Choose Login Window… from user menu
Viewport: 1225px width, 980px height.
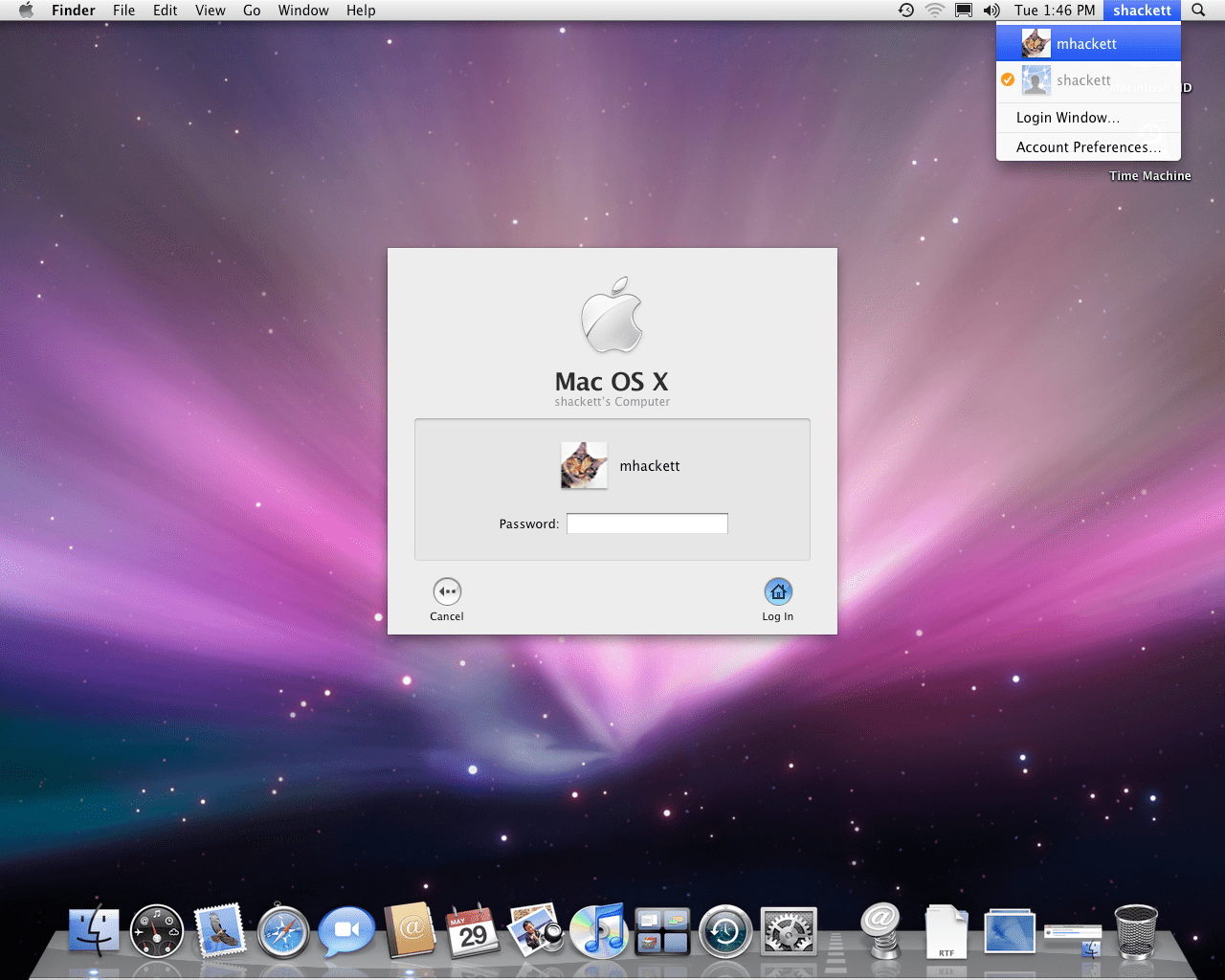(1067, 118)
